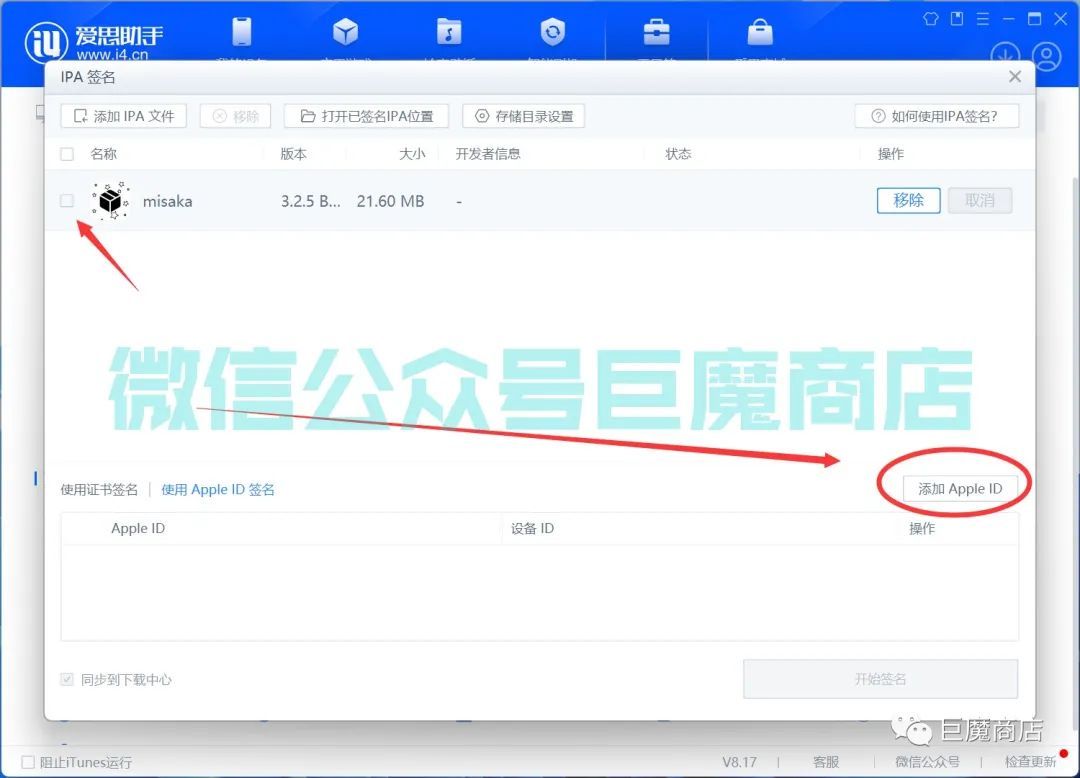Open 微信公众号 in status bar
The height and width of the screenshot is (778, 1080).
[x=927, y=762]
